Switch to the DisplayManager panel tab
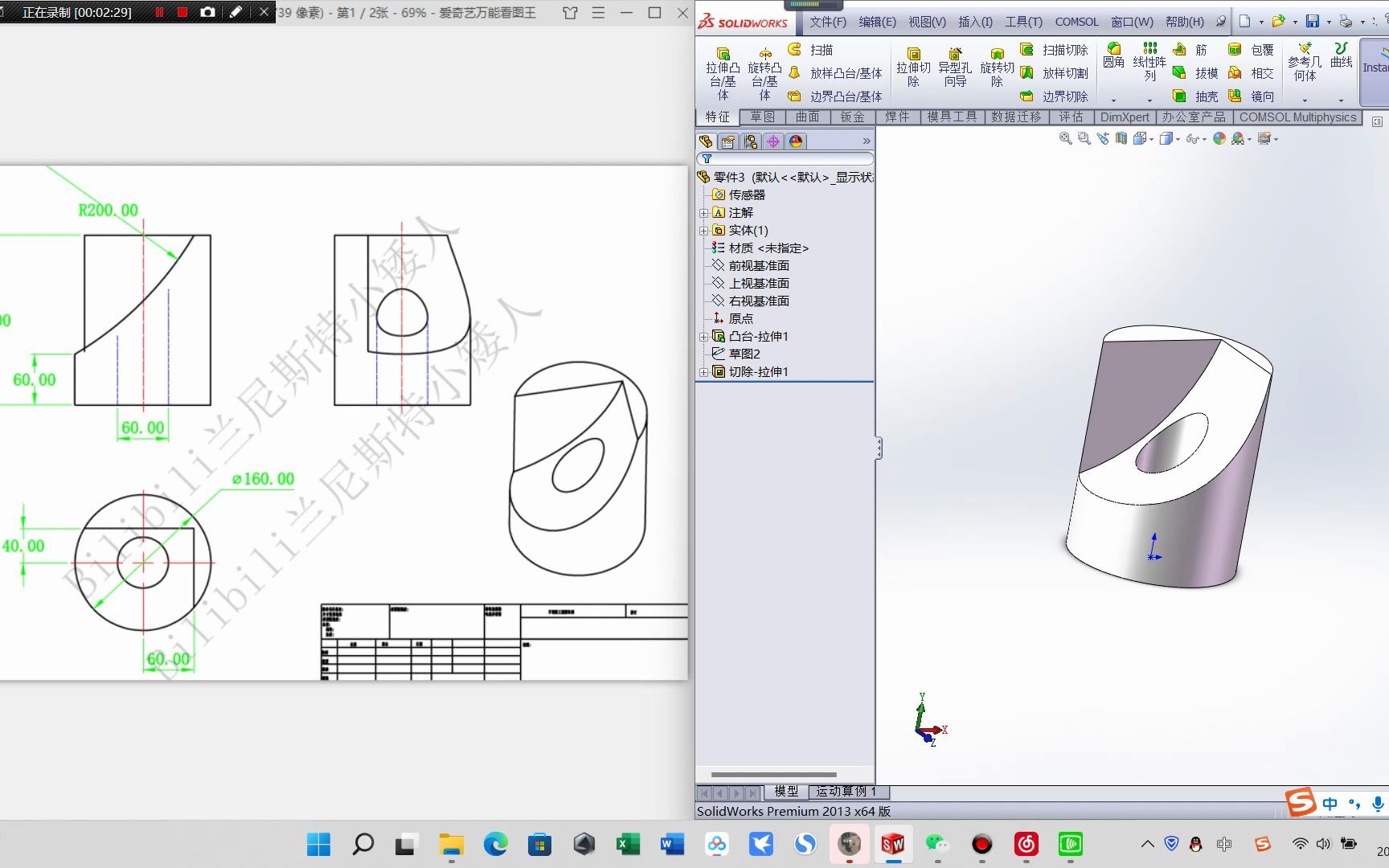 click(796, 141)
